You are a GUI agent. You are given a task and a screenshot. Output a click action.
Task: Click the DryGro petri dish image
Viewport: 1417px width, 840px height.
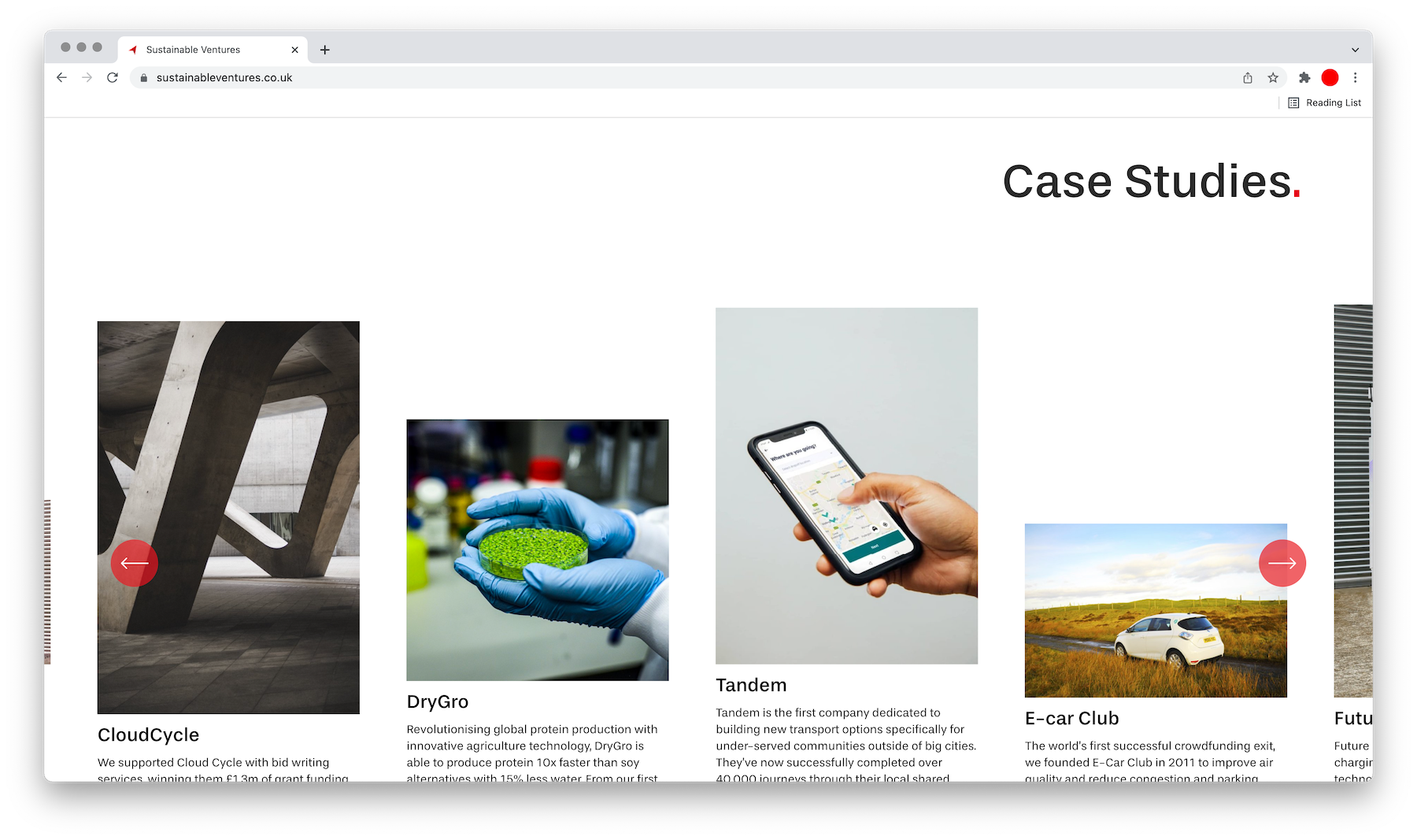(x=538, y=550)
